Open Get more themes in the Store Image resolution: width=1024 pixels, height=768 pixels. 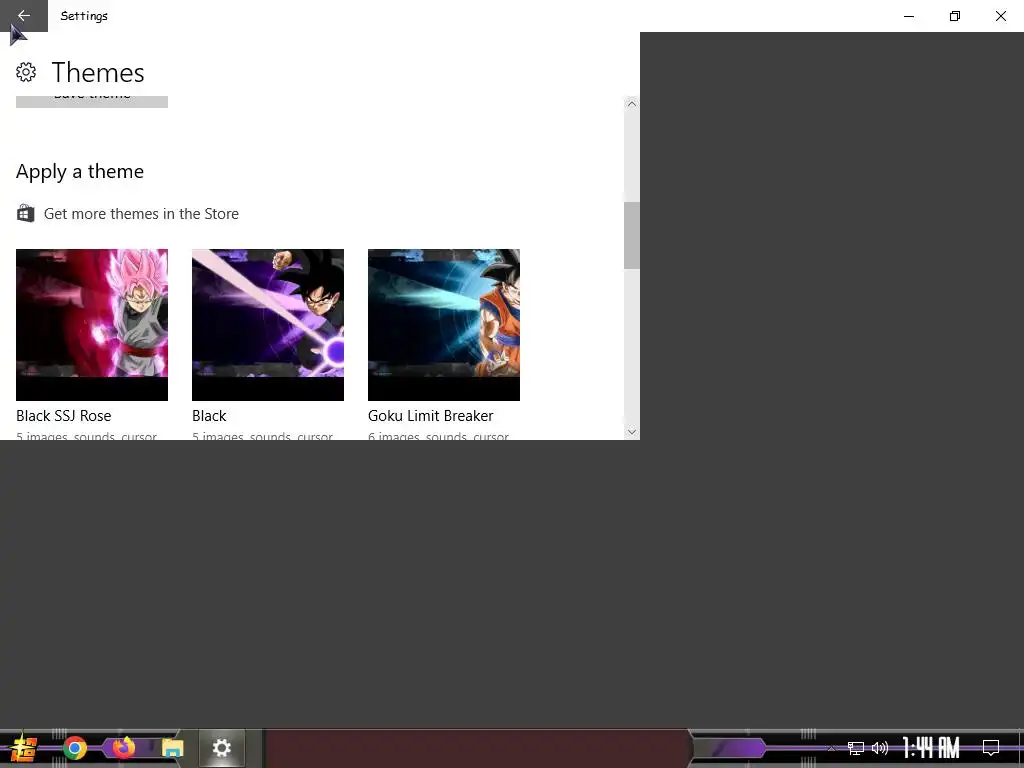coord(141,214)
